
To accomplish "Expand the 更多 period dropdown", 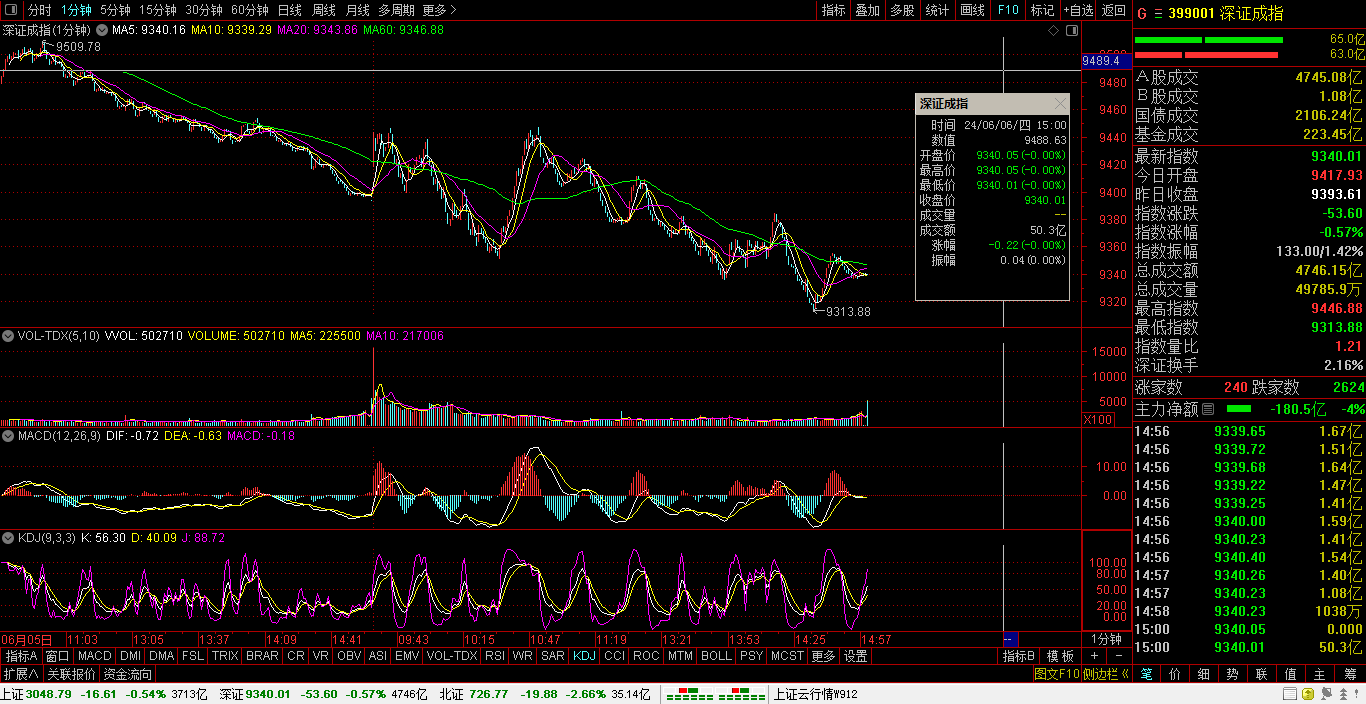I will click(x=439, y=10).
